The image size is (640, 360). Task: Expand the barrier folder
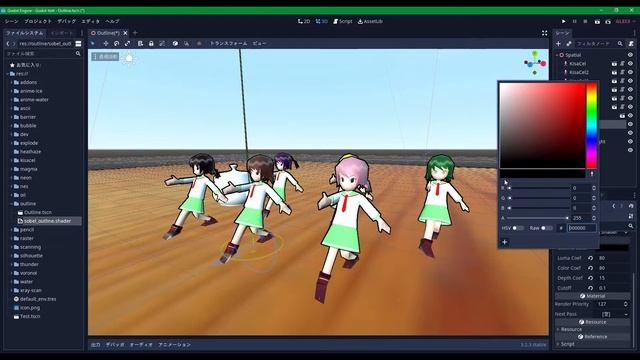[x=11, y=117]
